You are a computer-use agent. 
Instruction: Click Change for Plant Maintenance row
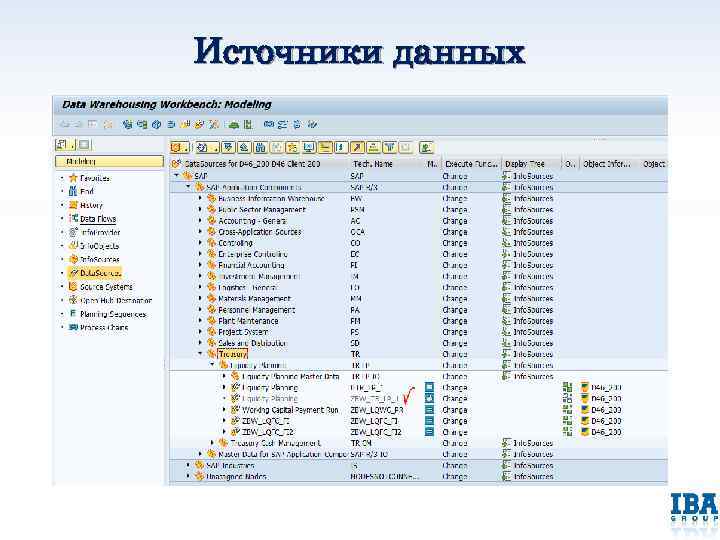(x=455, y=321)
